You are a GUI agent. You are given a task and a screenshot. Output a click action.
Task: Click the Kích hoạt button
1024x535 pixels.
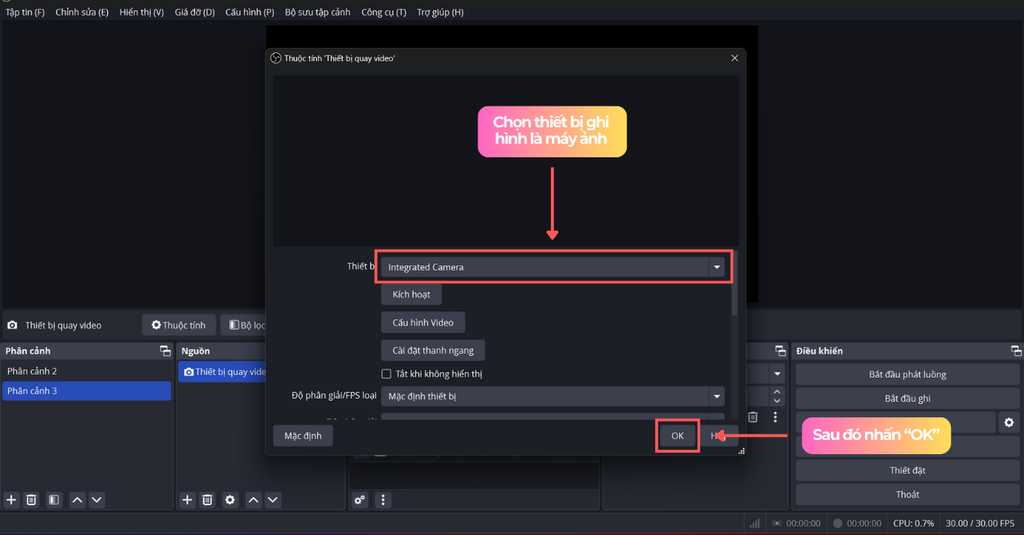411,295
